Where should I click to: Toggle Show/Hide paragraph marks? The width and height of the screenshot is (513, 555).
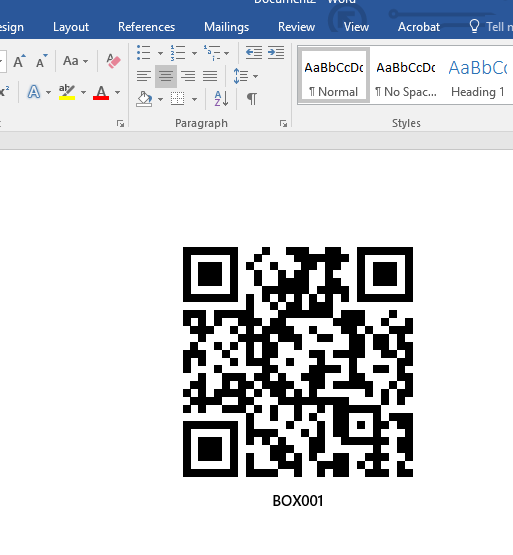pyautogui.click(x=252, y=99)
